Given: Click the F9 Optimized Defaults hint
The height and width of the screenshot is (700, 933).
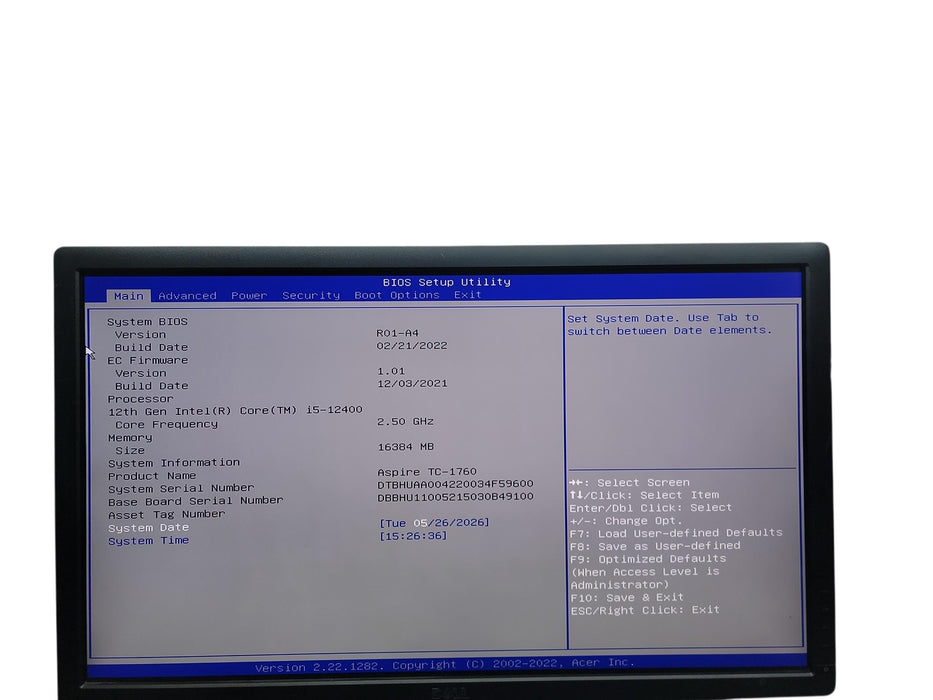Looking at the screenshot, I should pos(648,560).
